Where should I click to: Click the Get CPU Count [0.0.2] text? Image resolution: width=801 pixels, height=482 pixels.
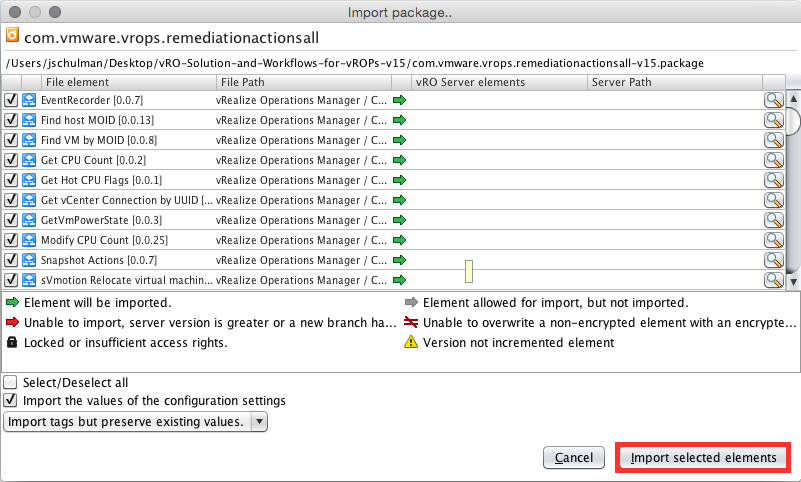pos(93,160)
